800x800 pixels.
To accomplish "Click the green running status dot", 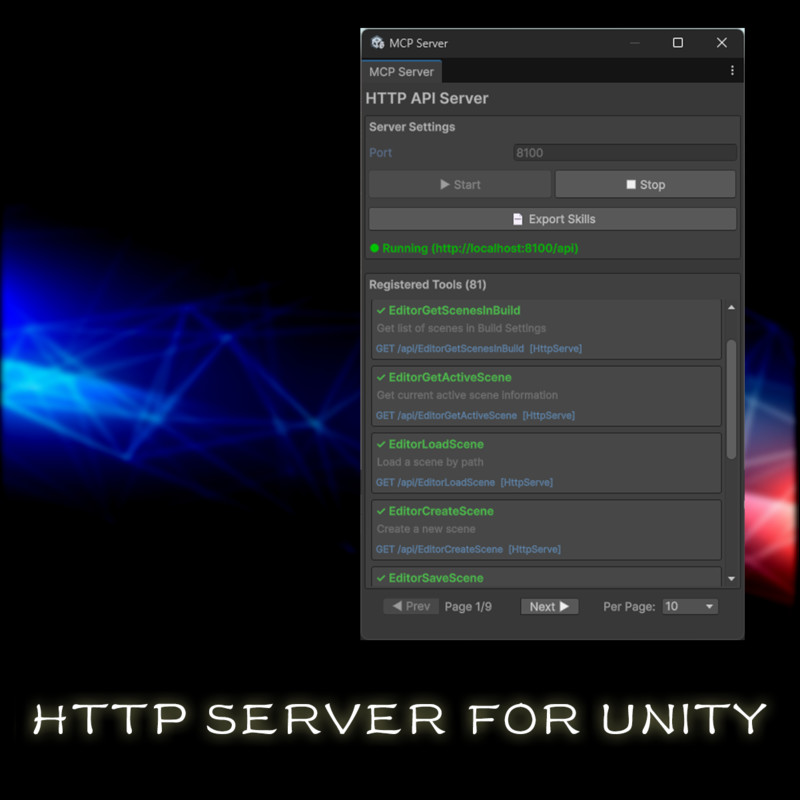I will pyautogui.click(x=374, y=248).
